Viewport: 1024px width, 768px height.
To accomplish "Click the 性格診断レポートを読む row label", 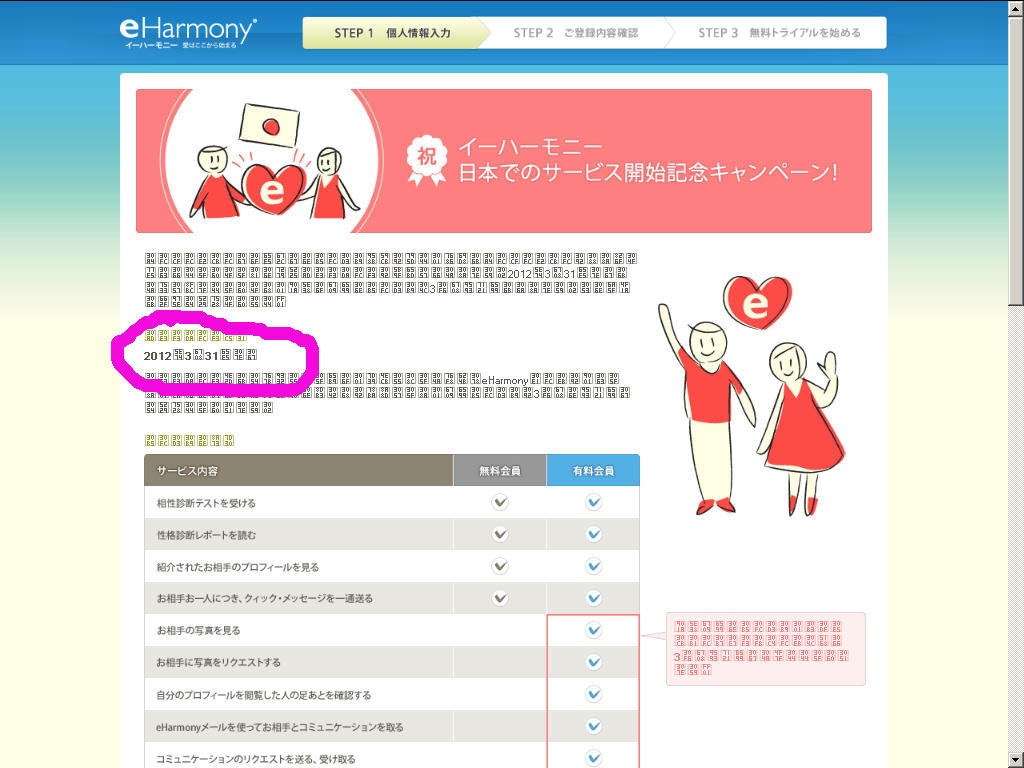I will [206, 535].
